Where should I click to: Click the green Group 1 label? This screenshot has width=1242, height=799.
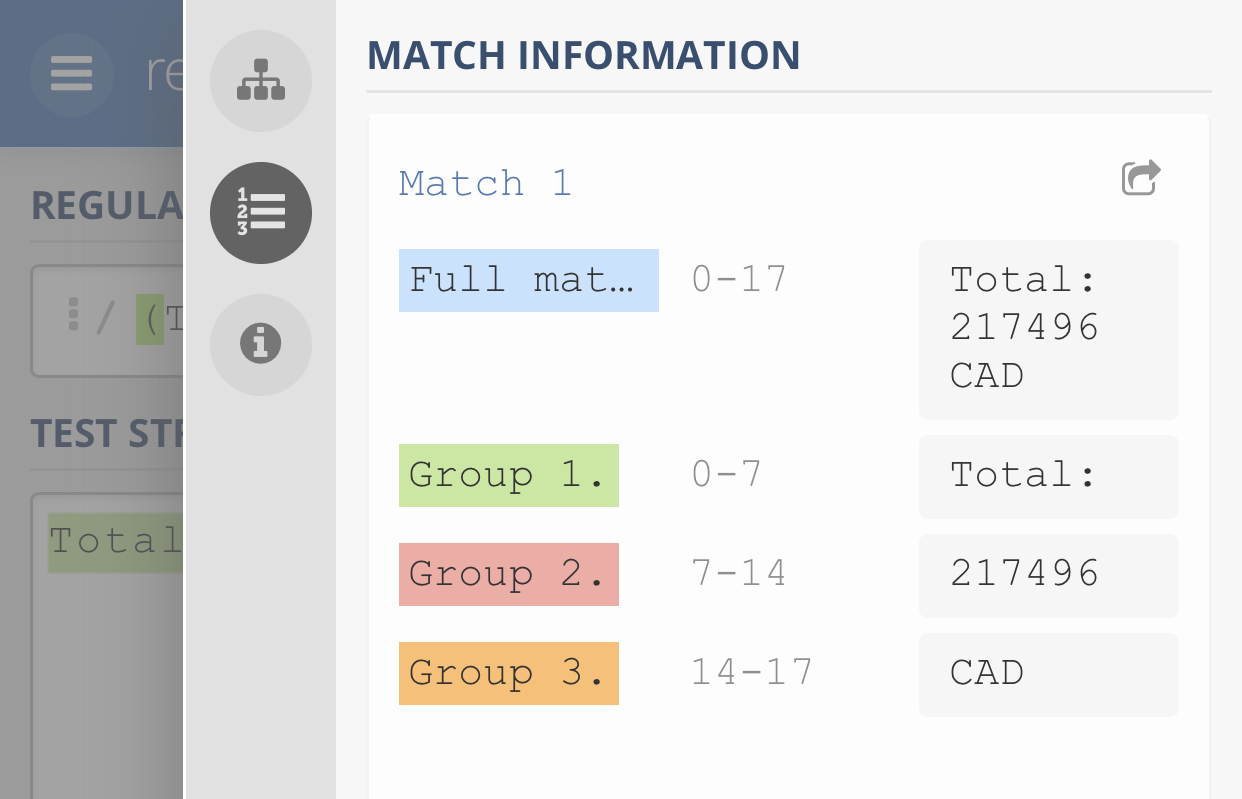coord(508,475)
